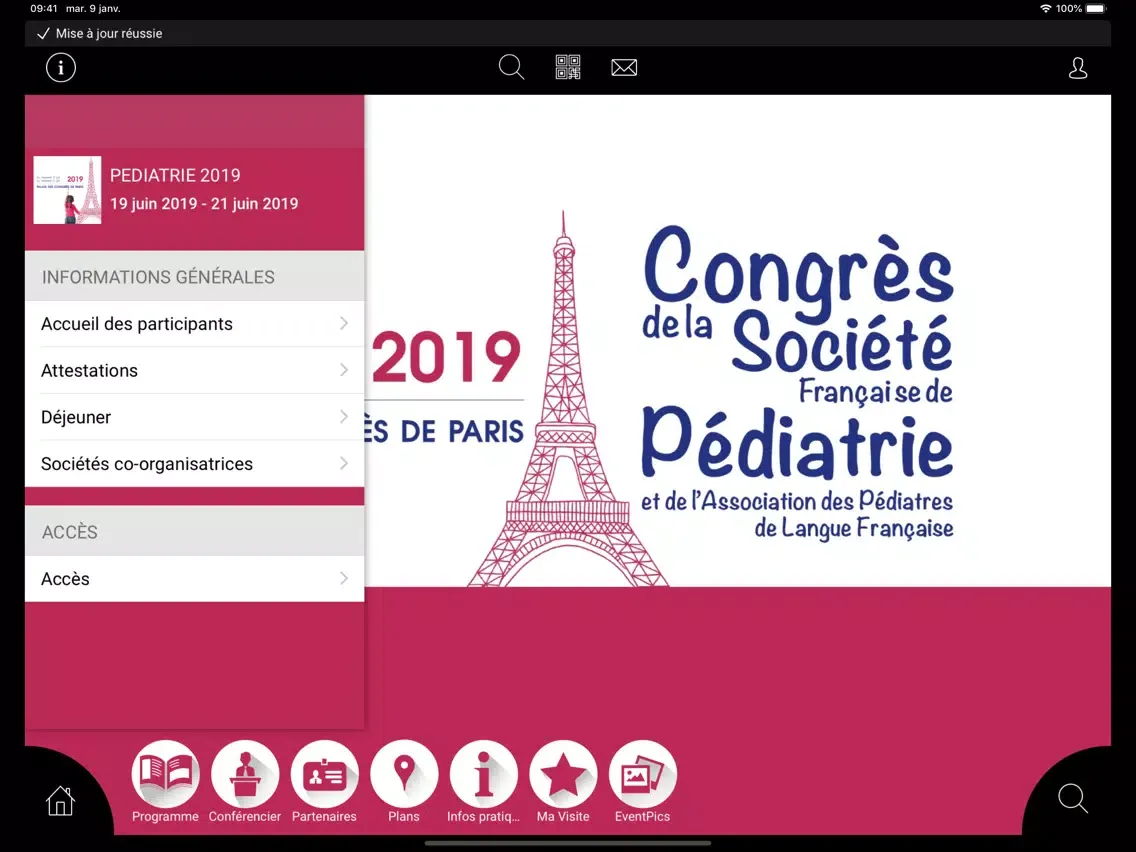This screenshot has height=852, width=1136.
Task: Expand chevron on Accès row
Action: click(344, 578)
